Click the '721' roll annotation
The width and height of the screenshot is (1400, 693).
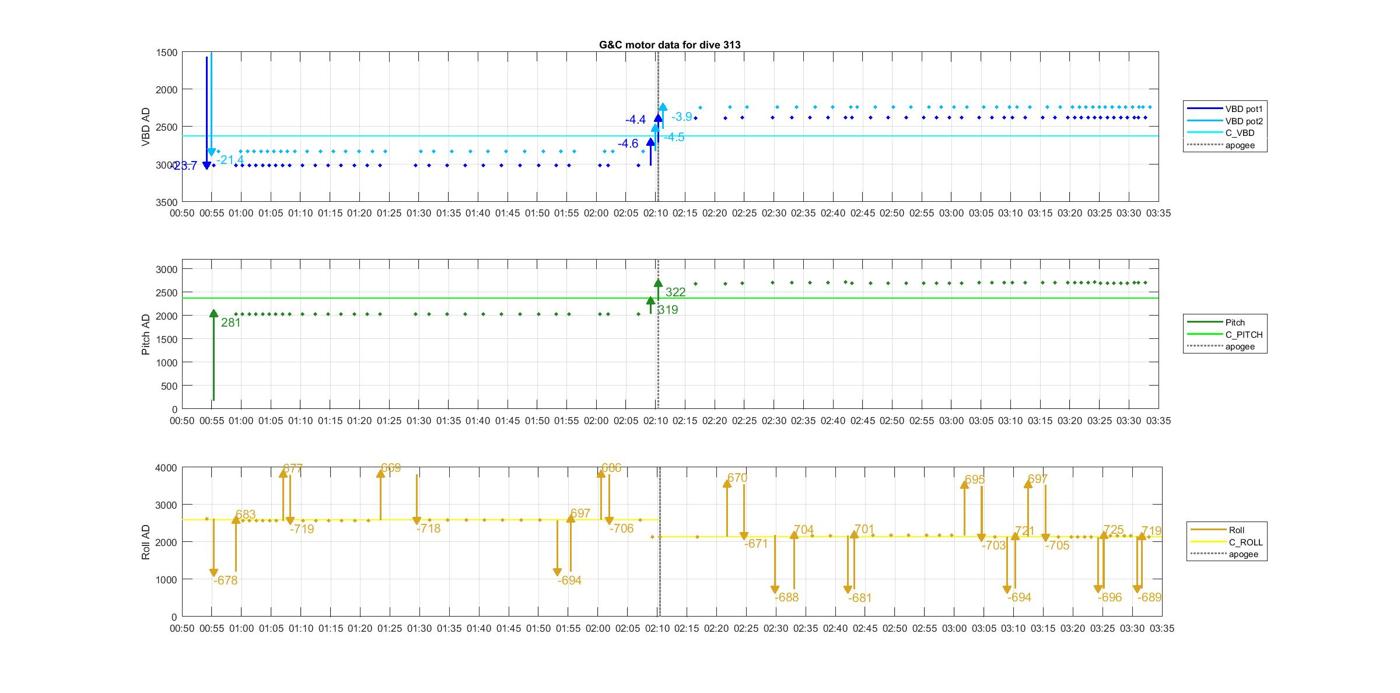click(1025, 532)
